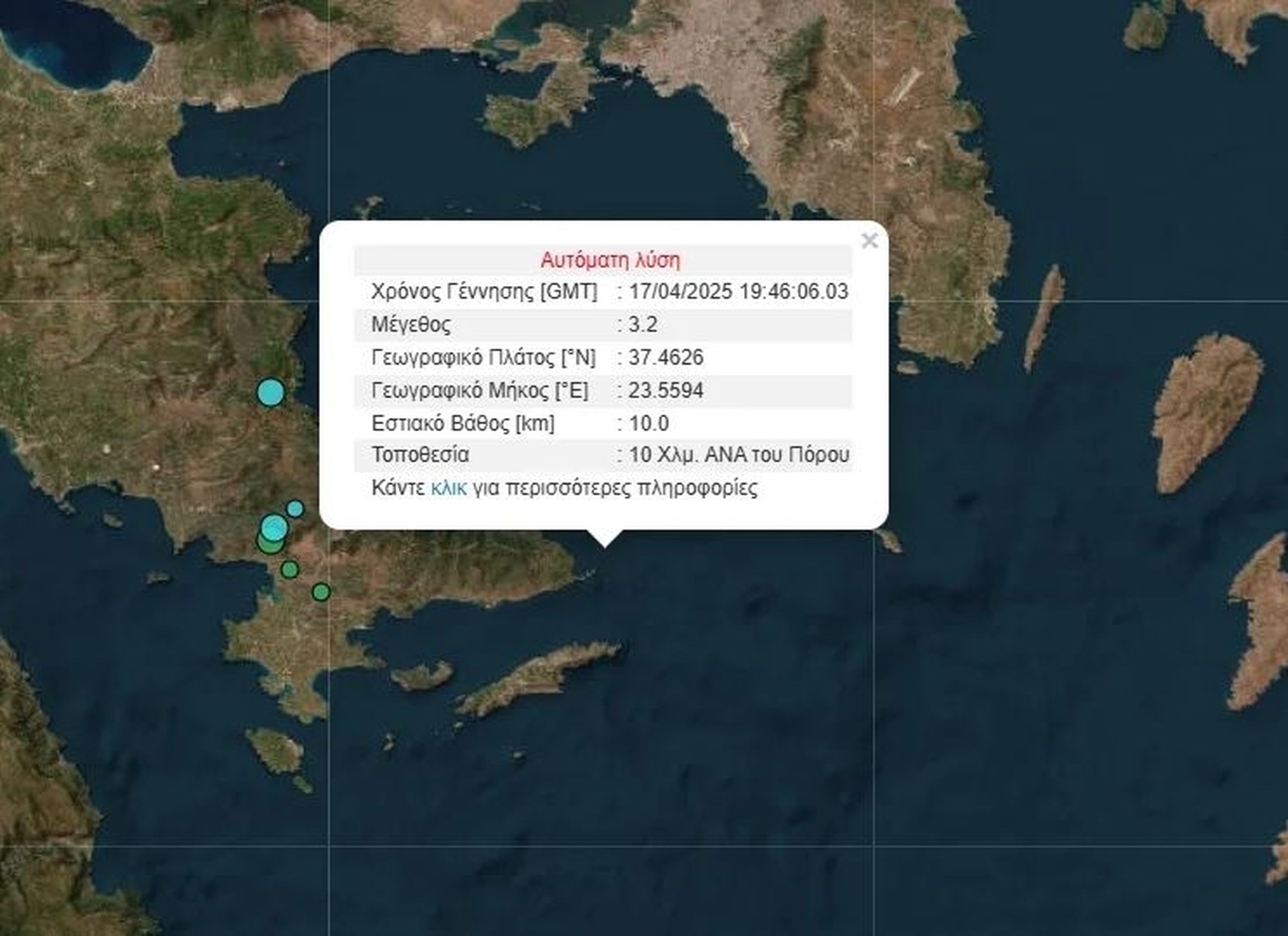Viewport: 1288px width, 936px height.
Task: Click the popup's pointer tip at the epicenter
Action: point(604,546)
